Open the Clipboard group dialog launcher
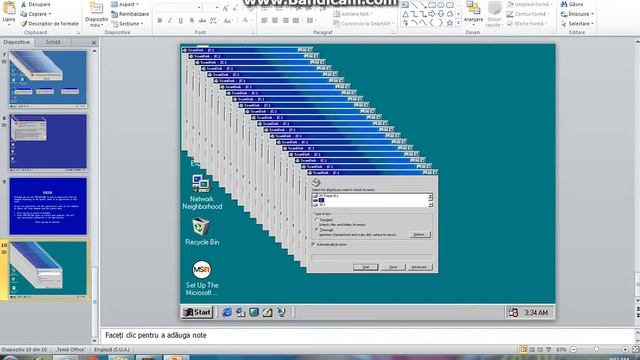 [x=78, y=32]
